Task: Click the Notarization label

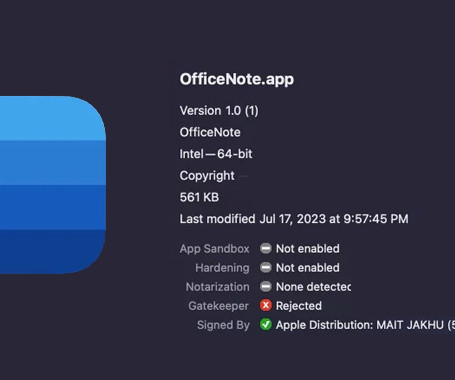Action: point(218,287)
